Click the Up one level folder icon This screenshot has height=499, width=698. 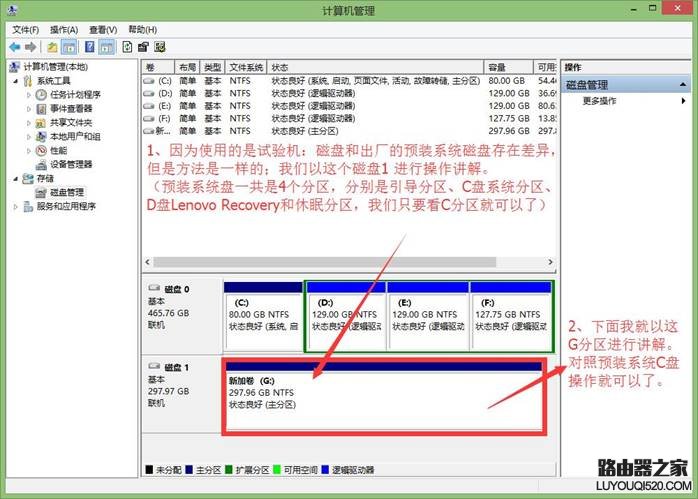click(53, 47)
